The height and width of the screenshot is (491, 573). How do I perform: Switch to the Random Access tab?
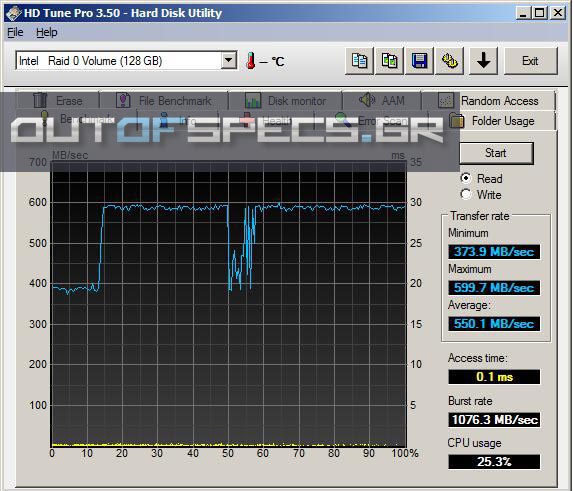tap(489, 100)
